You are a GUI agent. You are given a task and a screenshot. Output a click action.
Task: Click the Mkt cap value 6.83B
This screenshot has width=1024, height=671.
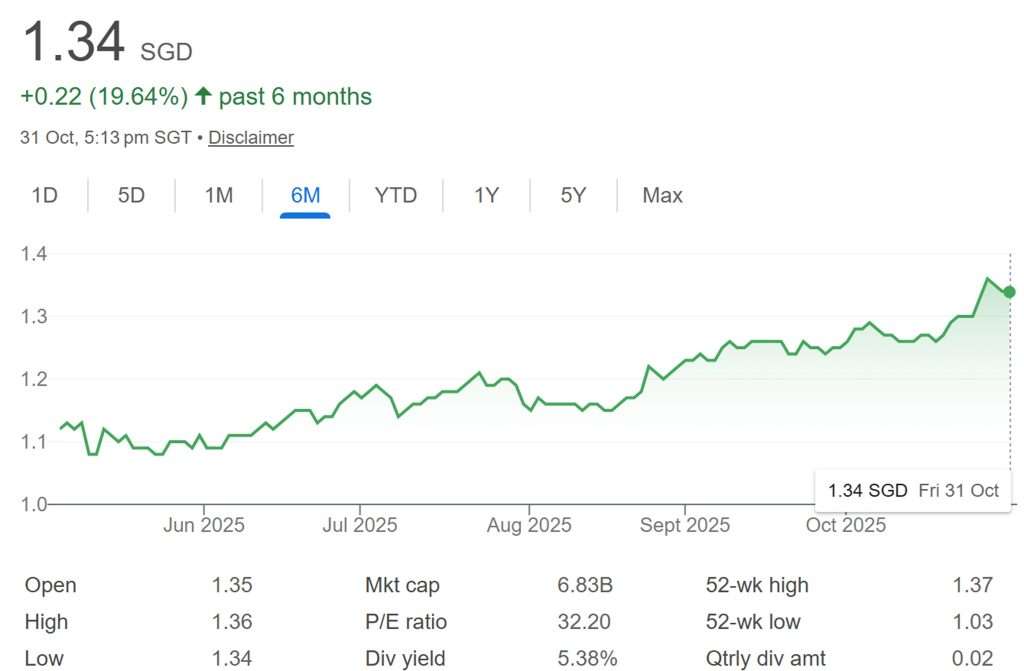pos(585,585)
